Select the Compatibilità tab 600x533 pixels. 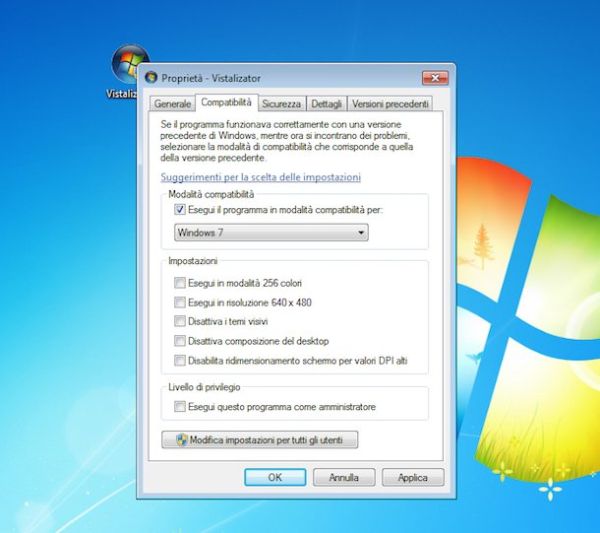coord(225,102)
